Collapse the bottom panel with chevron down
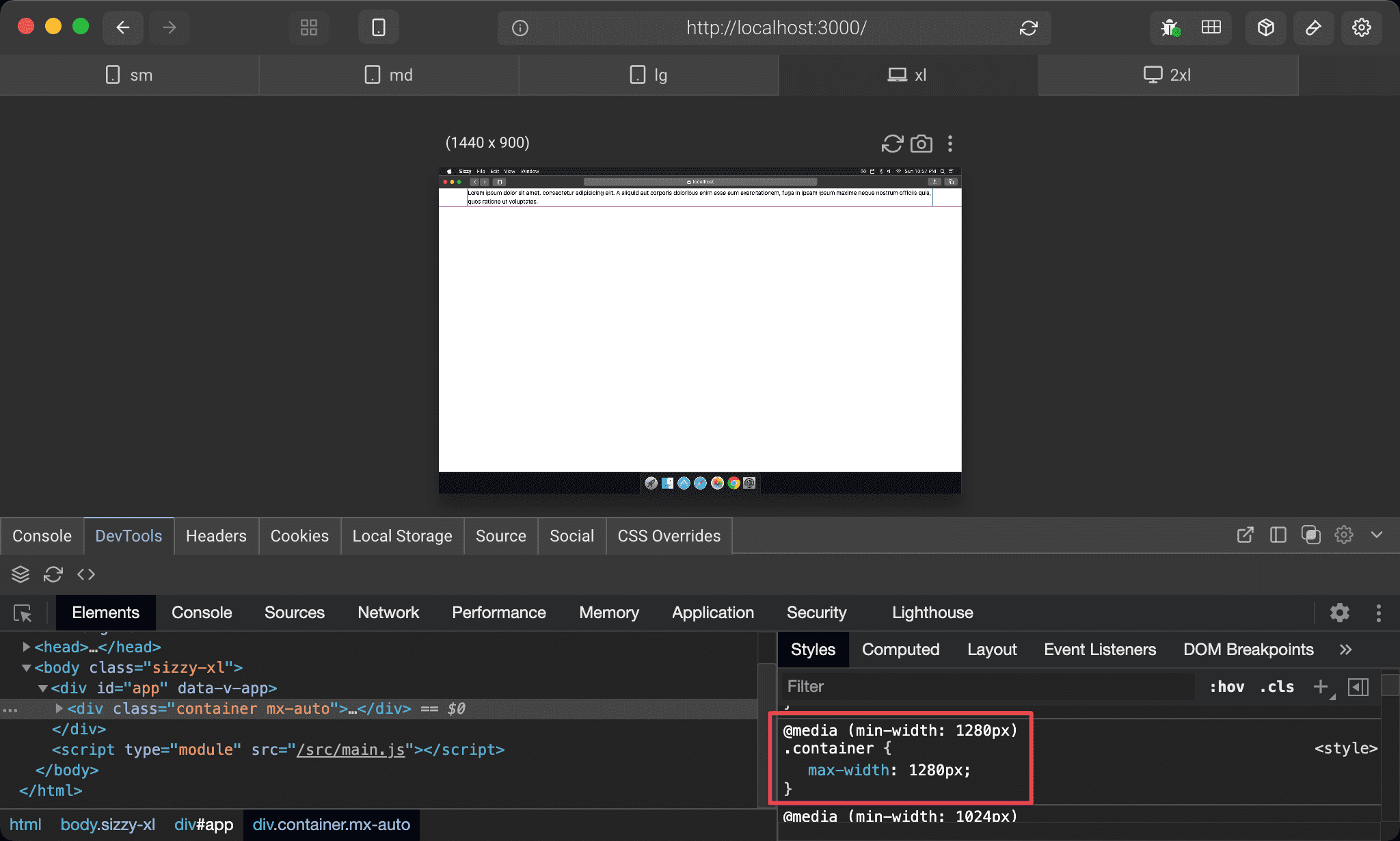1400x841 pixels. tap(1377, 535)
